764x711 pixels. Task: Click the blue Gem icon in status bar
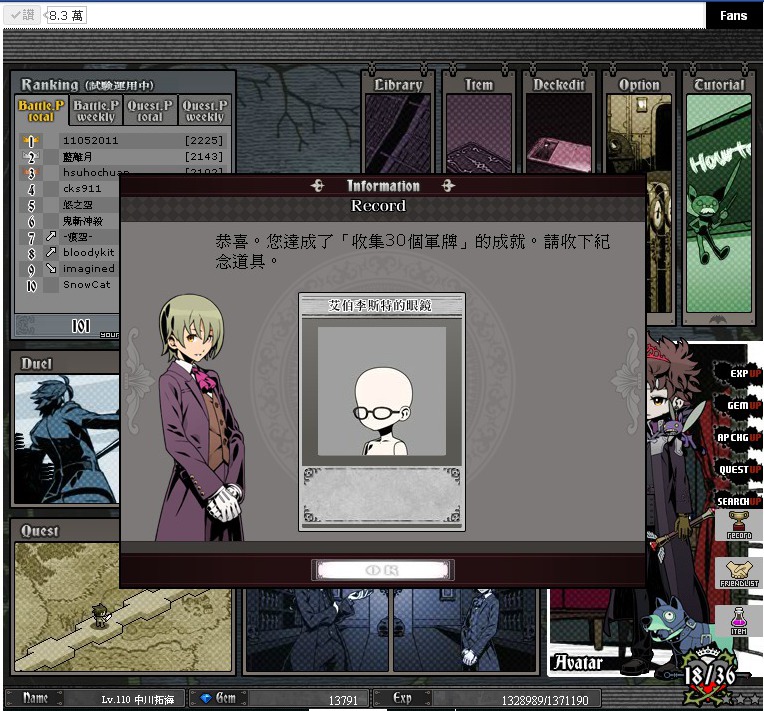pos(206,698)
